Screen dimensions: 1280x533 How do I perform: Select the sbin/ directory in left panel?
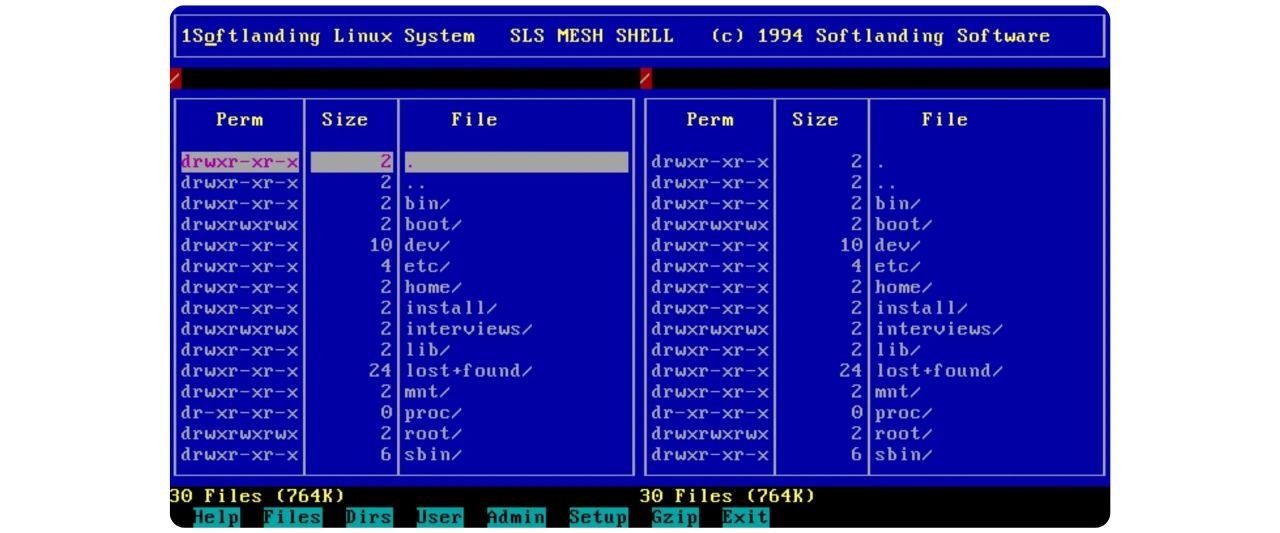point(433,455)
